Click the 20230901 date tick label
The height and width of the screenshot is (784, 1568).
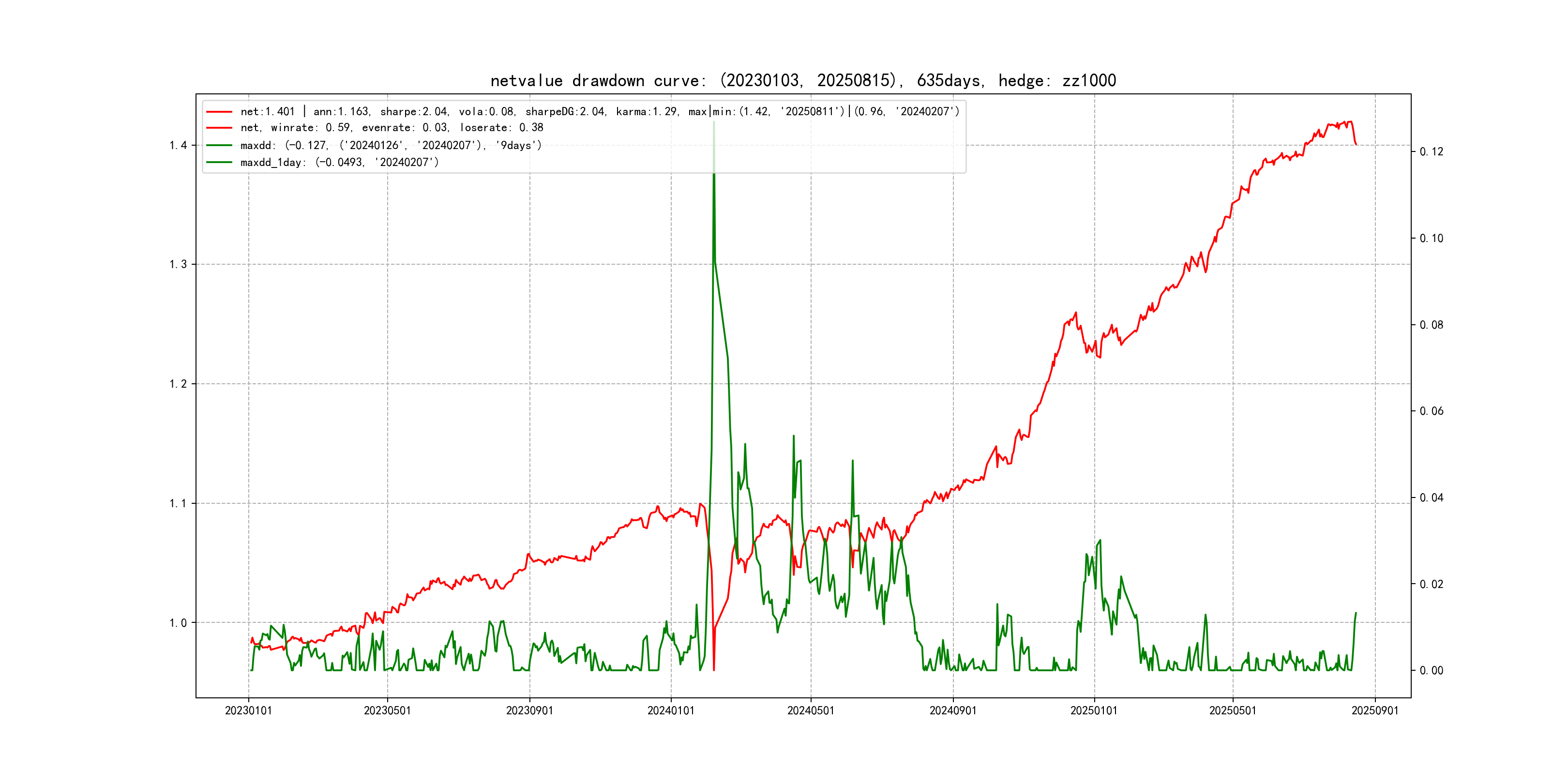(x=529, y=711)
